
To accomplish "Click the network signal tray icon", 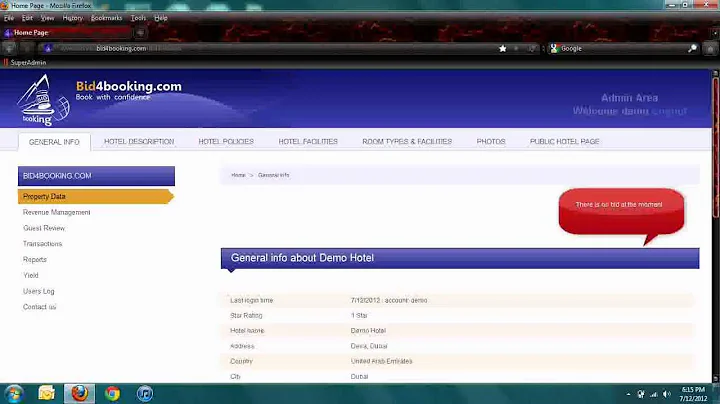I will pos(653,394).
